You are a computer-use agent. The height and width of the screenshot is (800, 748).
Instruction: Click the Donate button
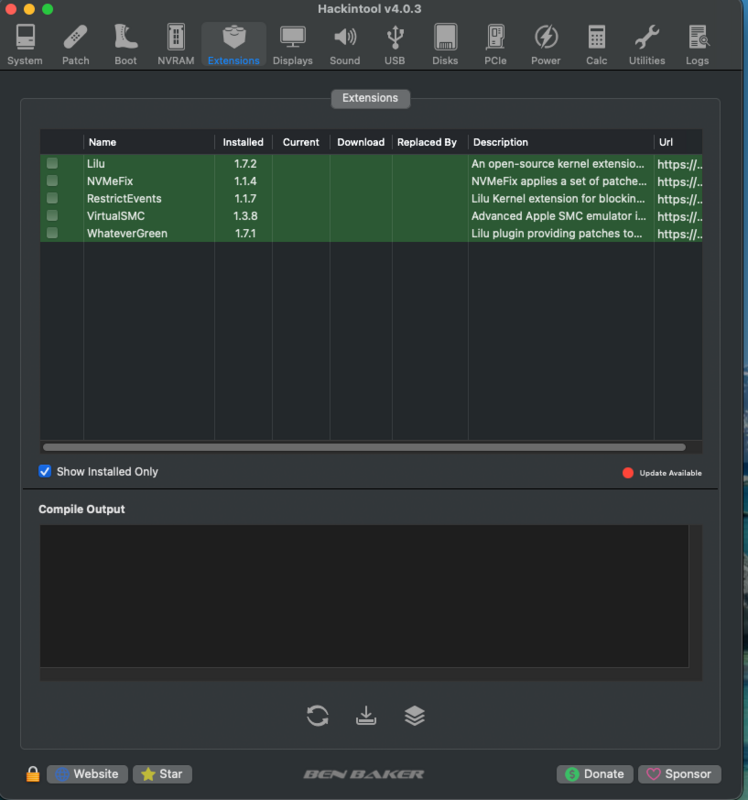(x=594, y=774)
